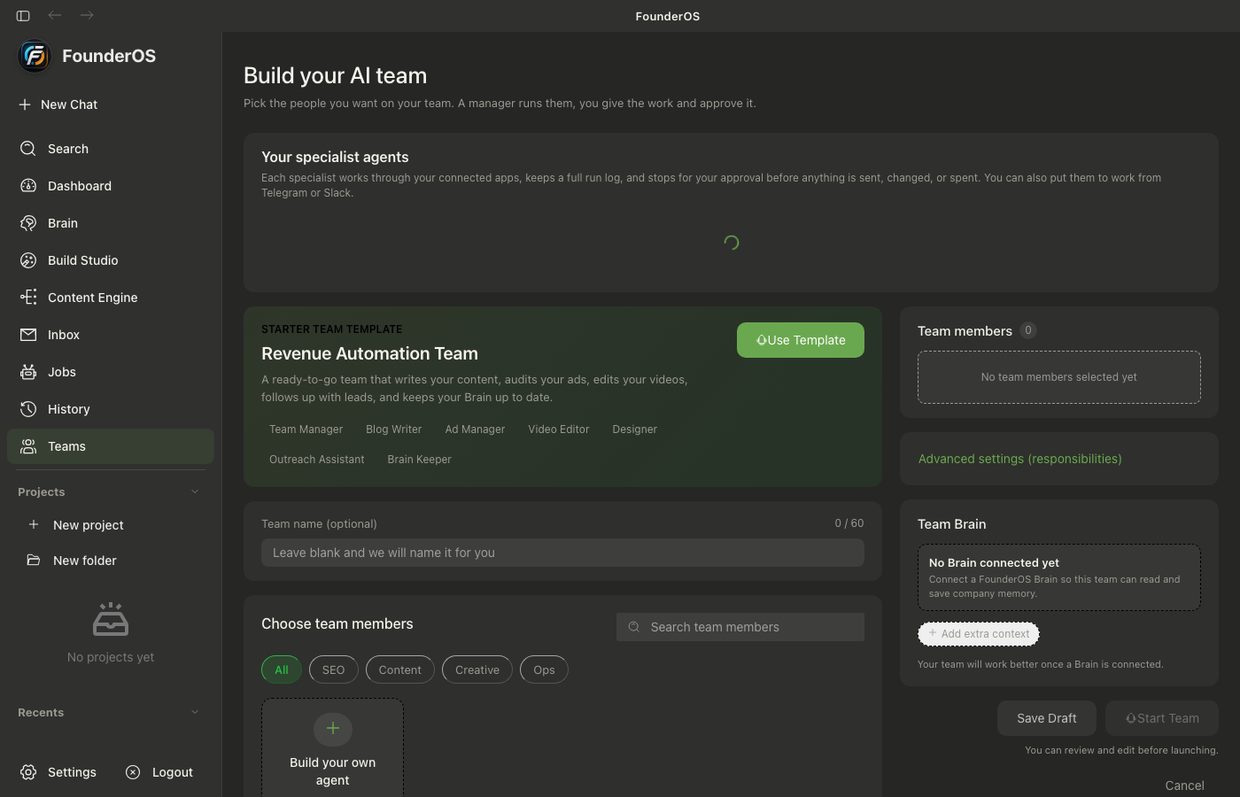This screenshot has height=797, width=1240.
Task: Click the New Chat text label
Action: coord(69,104)
